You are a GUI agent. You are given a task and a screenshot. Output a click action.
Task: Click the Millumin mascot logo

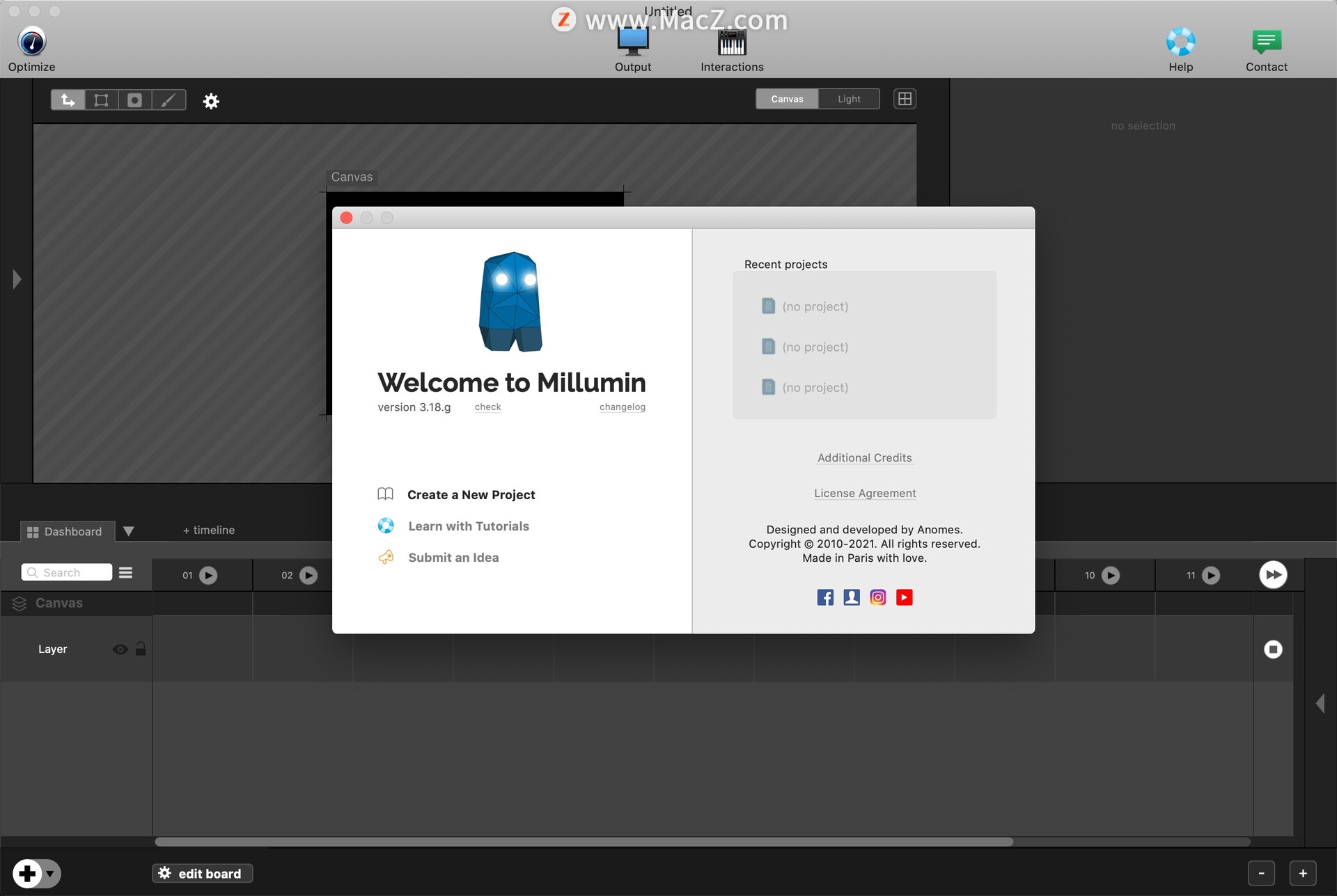point(510,301)
